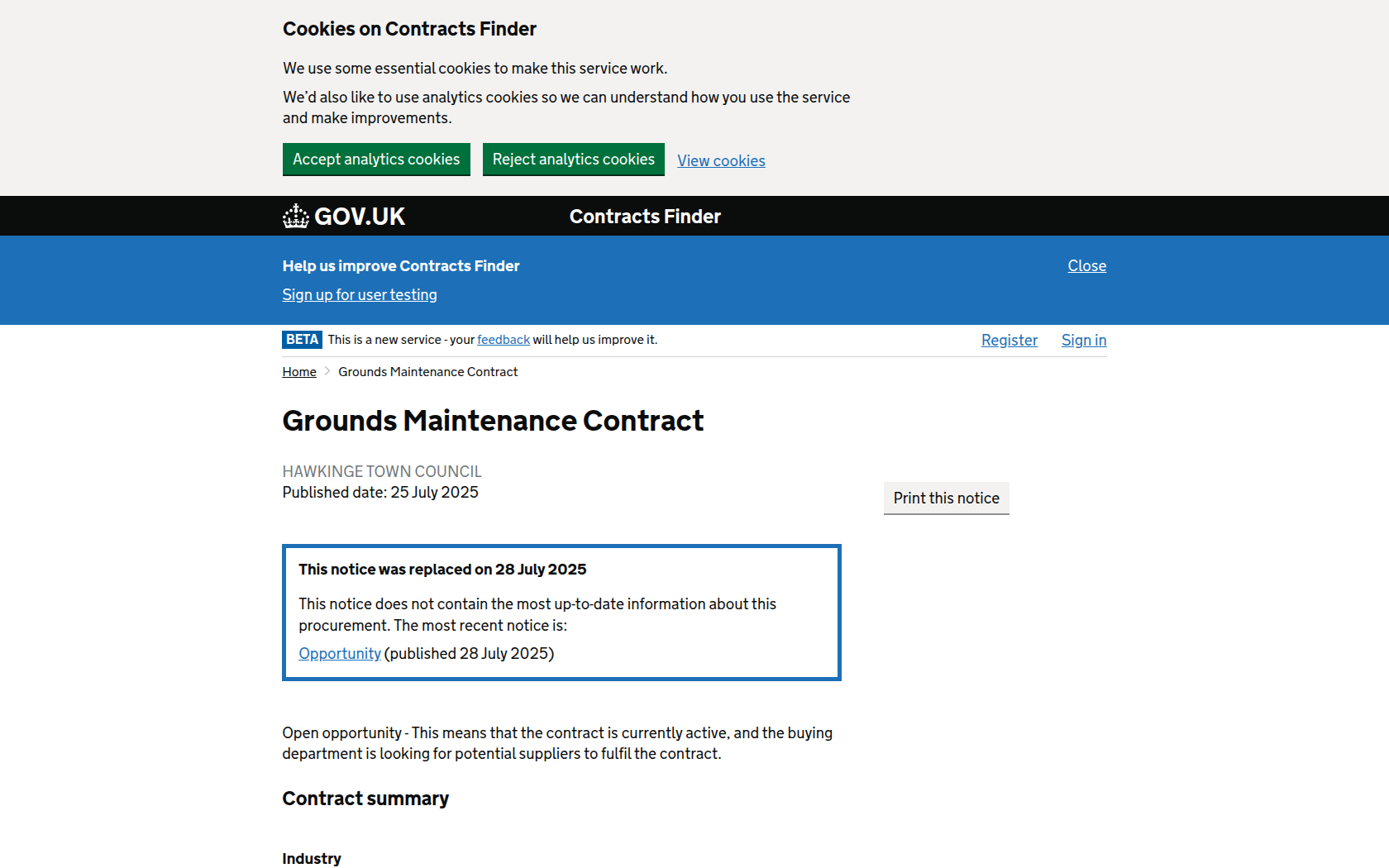Click the Contract summary heading
Viewport: 1389px width, 868px height.
click(365, 799)
